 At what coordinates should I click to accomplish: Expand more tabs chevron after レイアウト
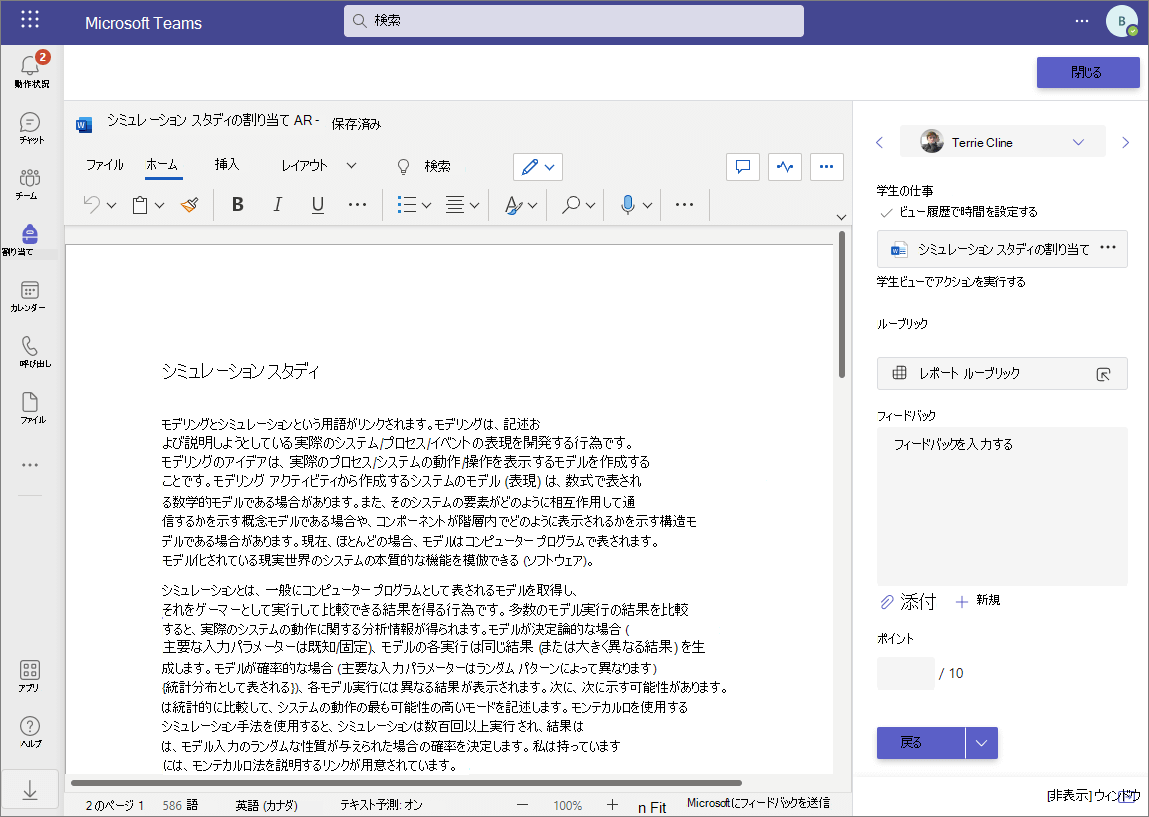coord(351,166)
